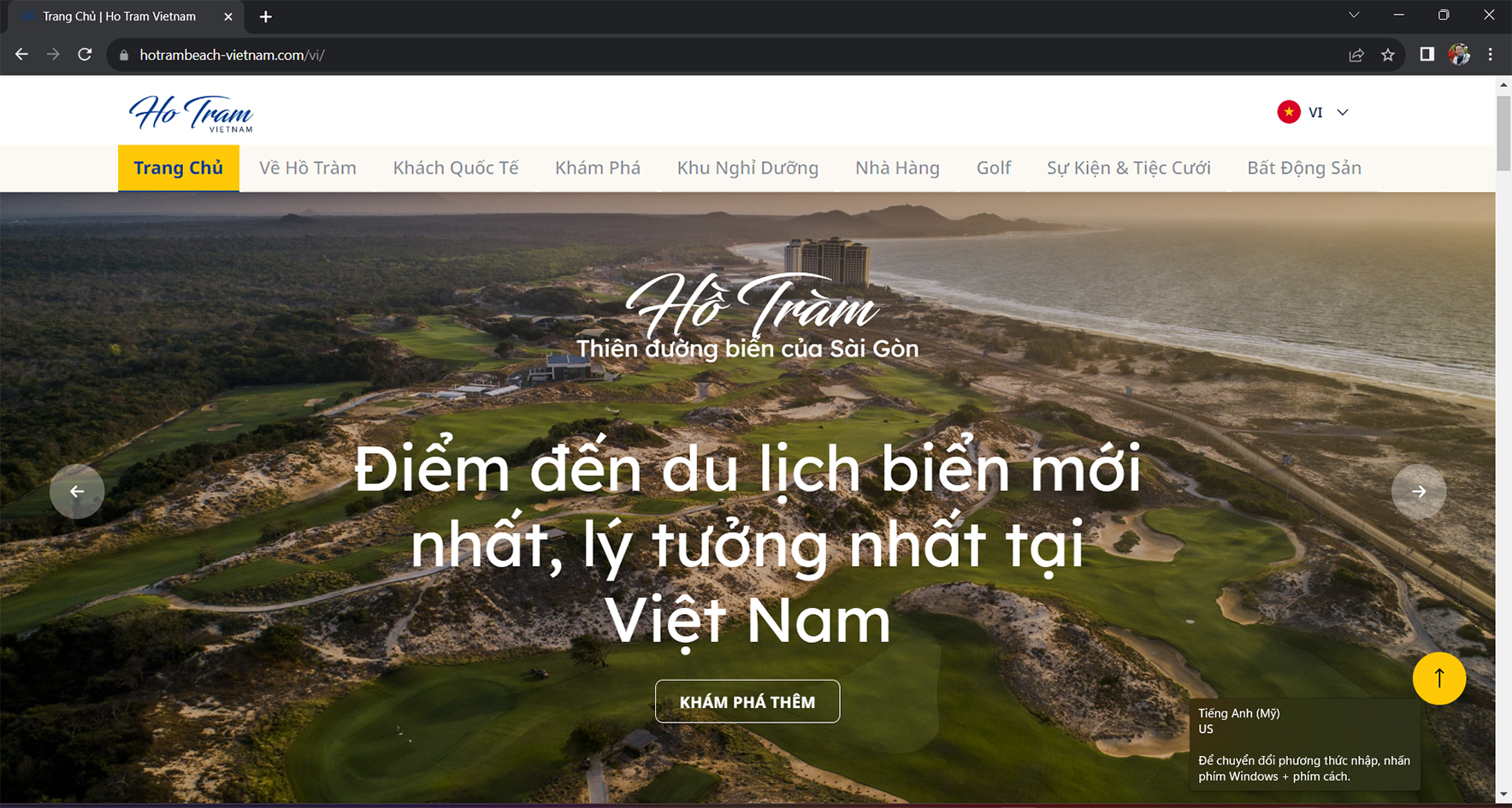Reload the page with refresh icon
Viewport: 1512px width, 808px height.
[85, 55]
